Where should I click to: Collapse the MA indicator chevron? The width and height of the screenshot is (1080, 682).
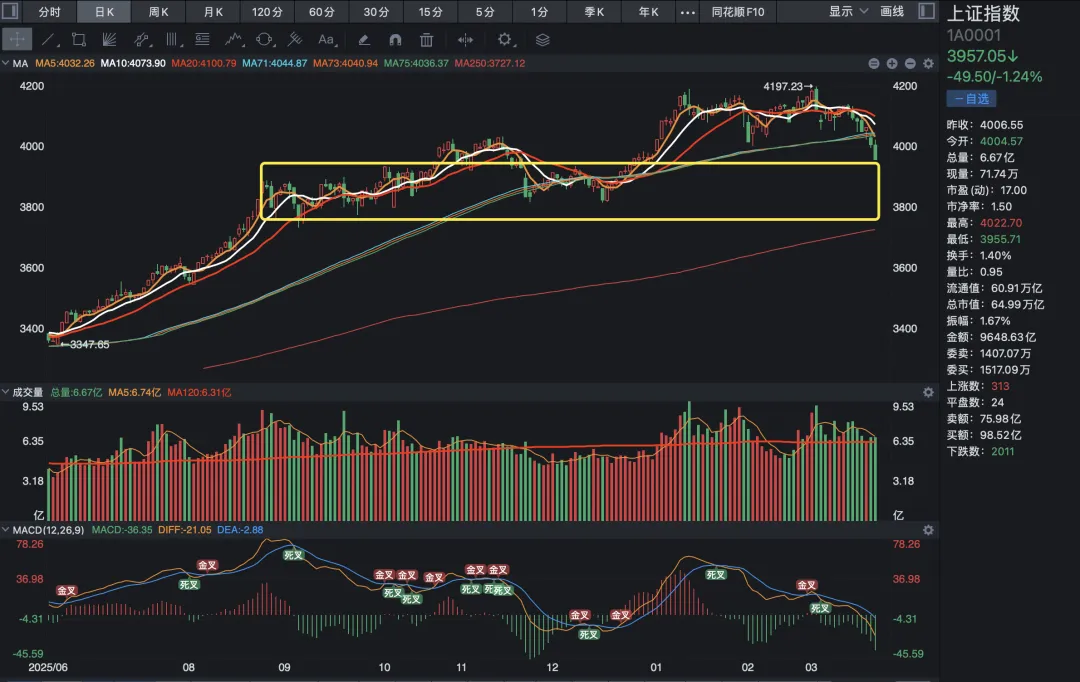tap(6, 63)
